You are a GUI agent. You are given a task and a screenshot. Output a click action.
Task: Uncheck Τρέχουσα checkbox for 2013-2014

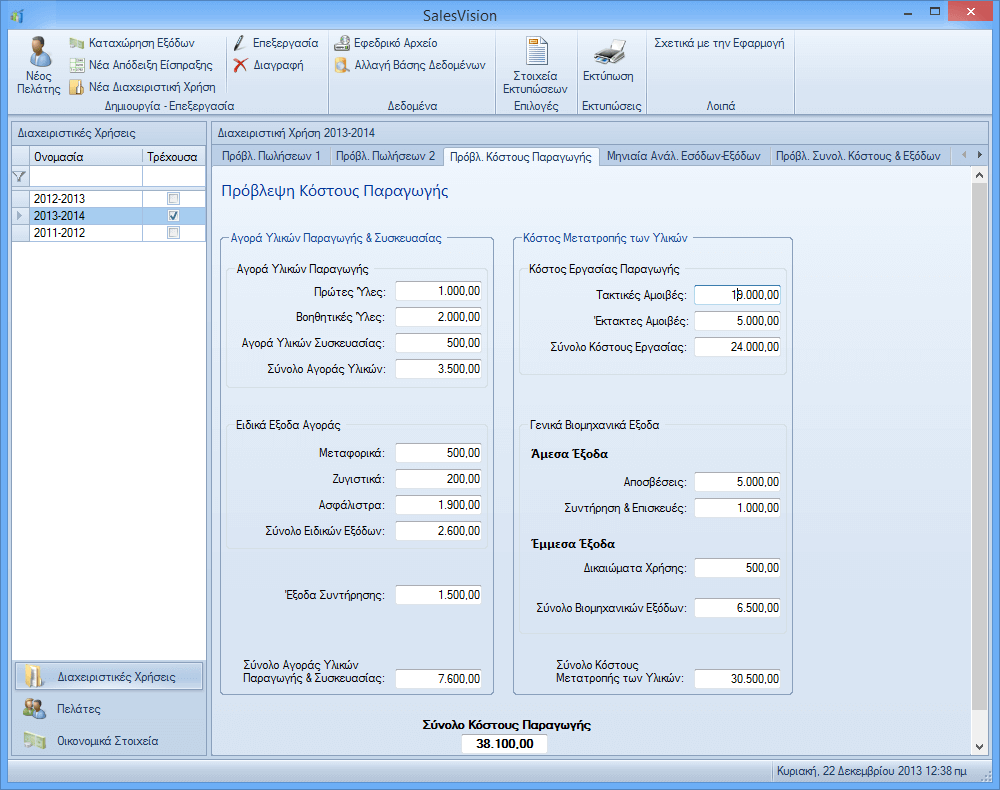tap(174, 216)
